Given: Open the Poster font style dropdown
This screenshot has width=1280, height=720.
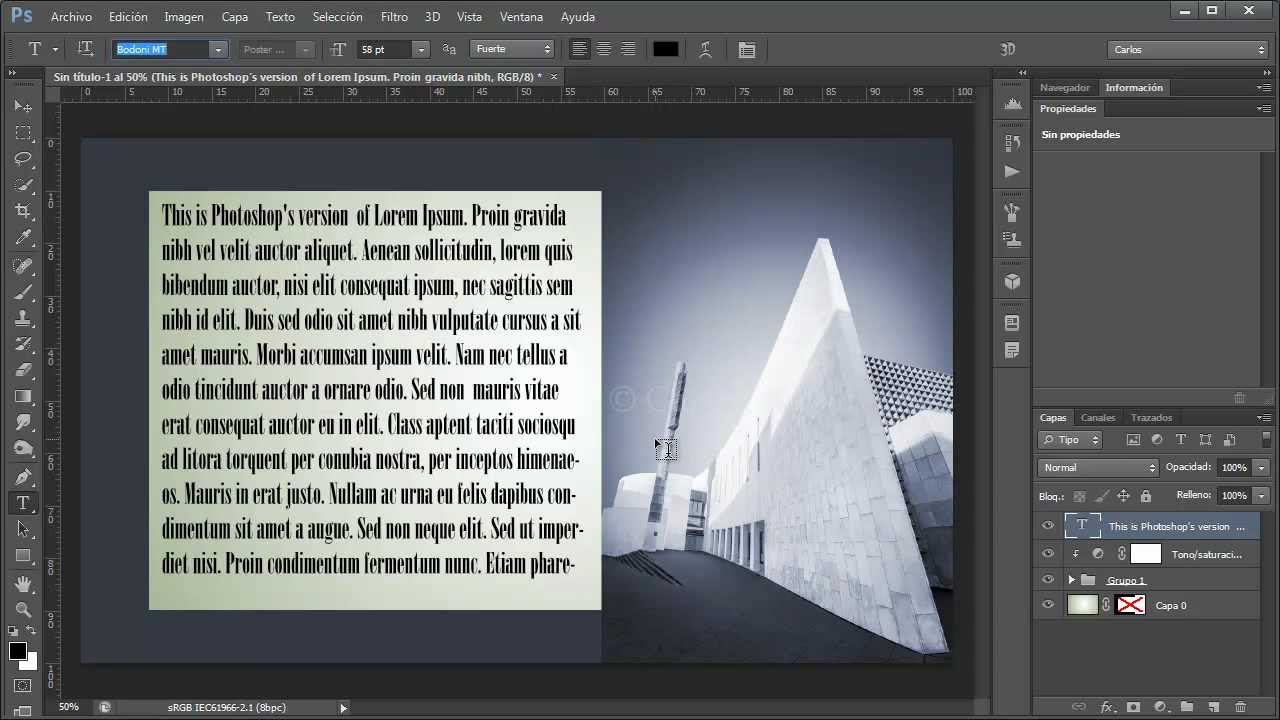Looking at the screenshot, I should pos(305,49).
